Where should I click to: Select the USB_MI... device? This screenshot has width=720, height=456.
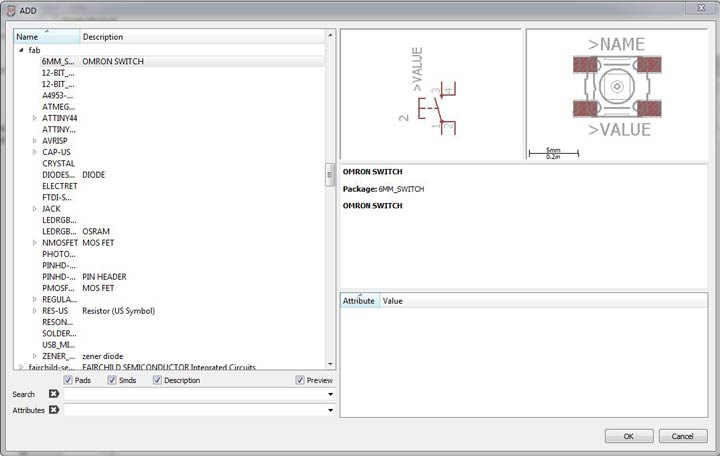coord(59,345)
